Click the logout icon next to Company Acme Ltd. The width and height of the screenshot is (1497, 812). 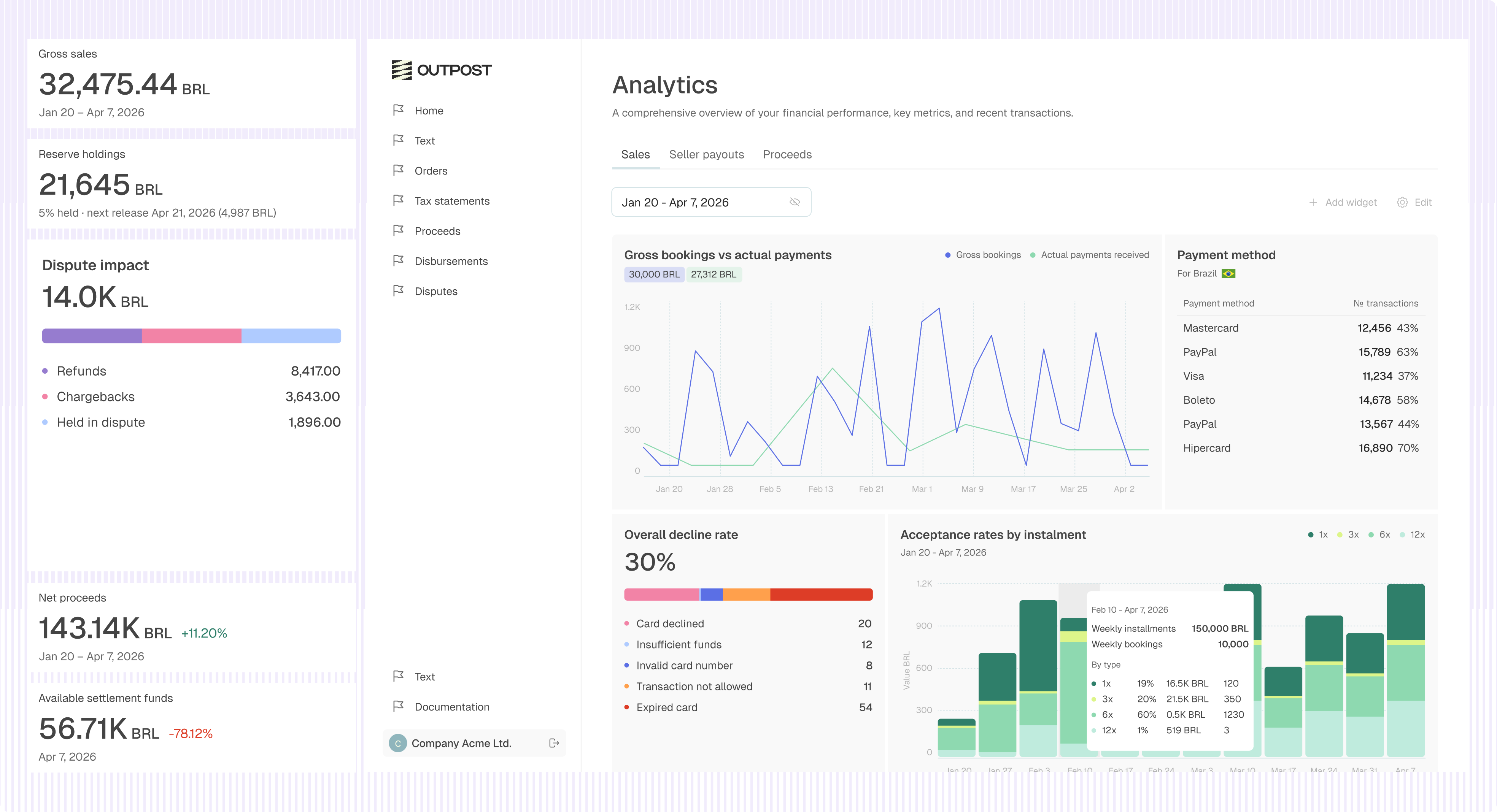(554, 743)
